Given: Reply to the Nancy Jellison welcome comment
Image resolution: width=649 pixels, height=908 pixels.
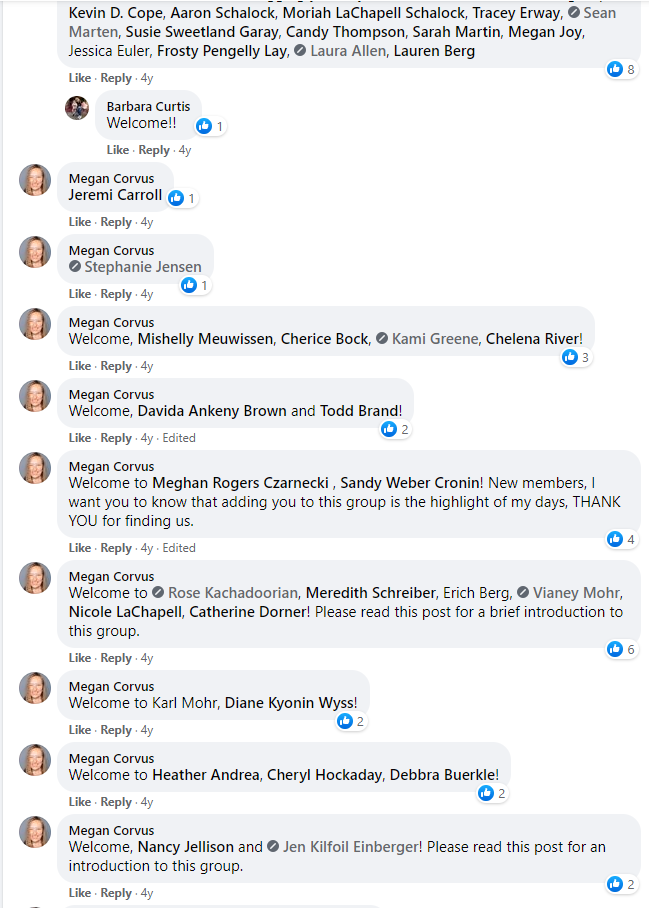Looking at the screenshot, I should pos(116,893).
